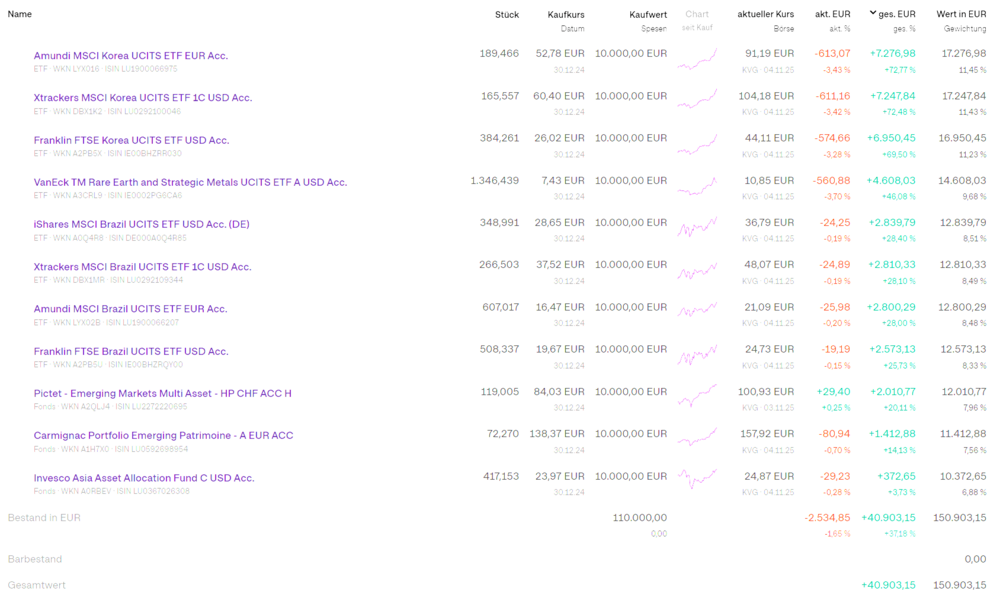Click the Chart column header

tap(697, 14)
